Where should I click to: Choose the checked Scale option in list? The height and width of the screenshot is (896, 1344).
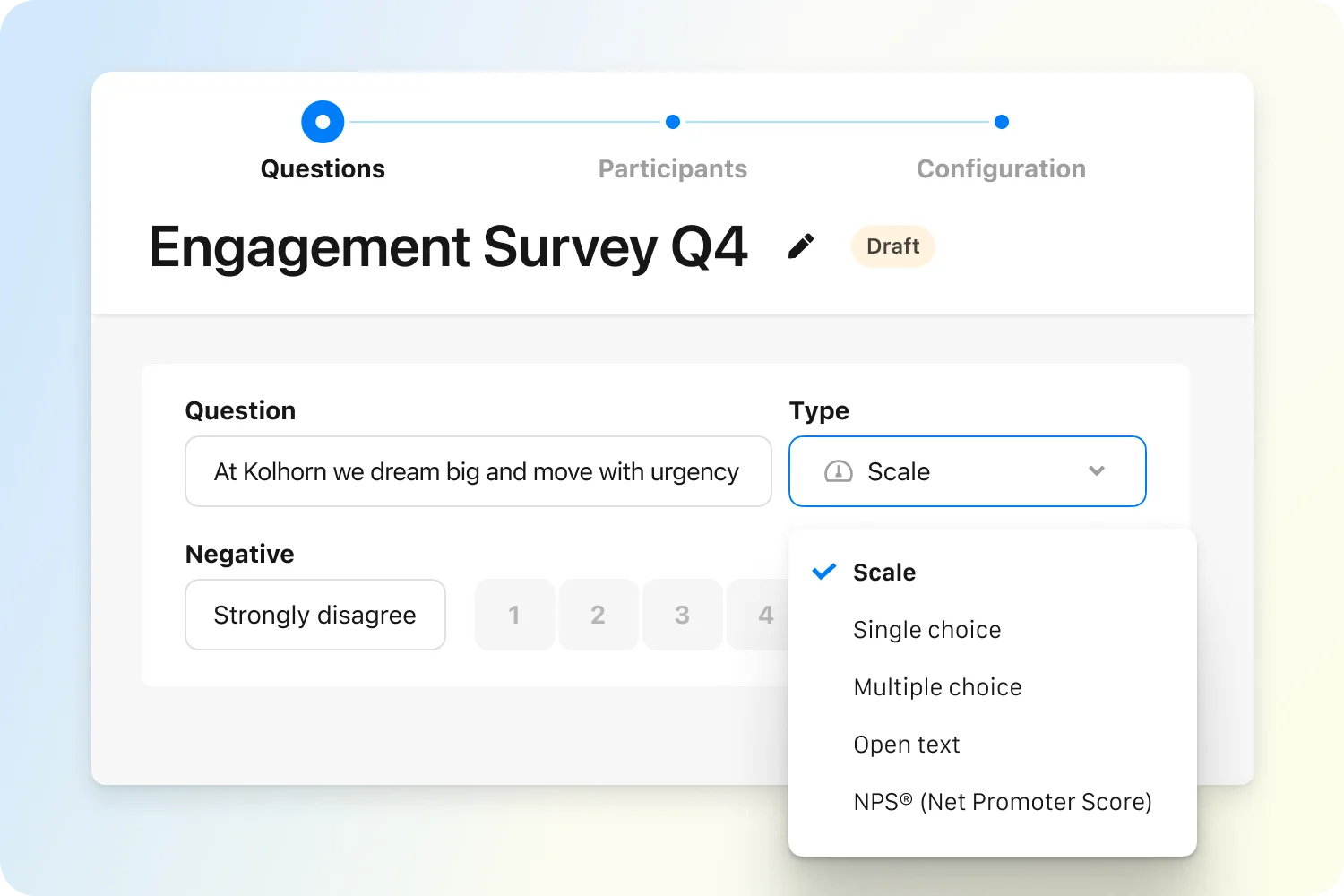(x=883, y=573)
